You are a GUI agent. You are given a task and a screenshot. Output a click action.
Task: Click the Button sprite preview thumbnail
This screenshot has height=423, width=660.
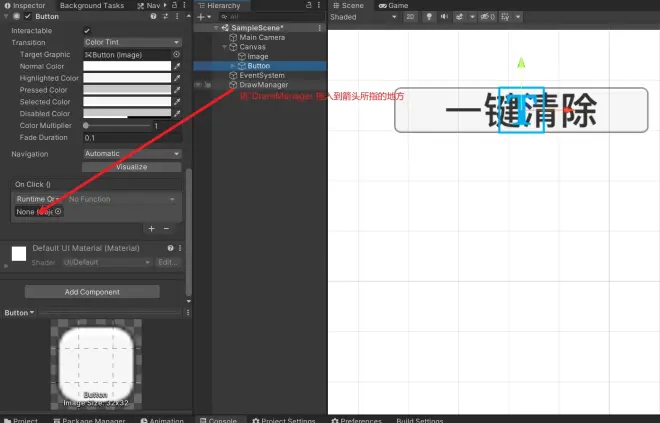point(96,364)
